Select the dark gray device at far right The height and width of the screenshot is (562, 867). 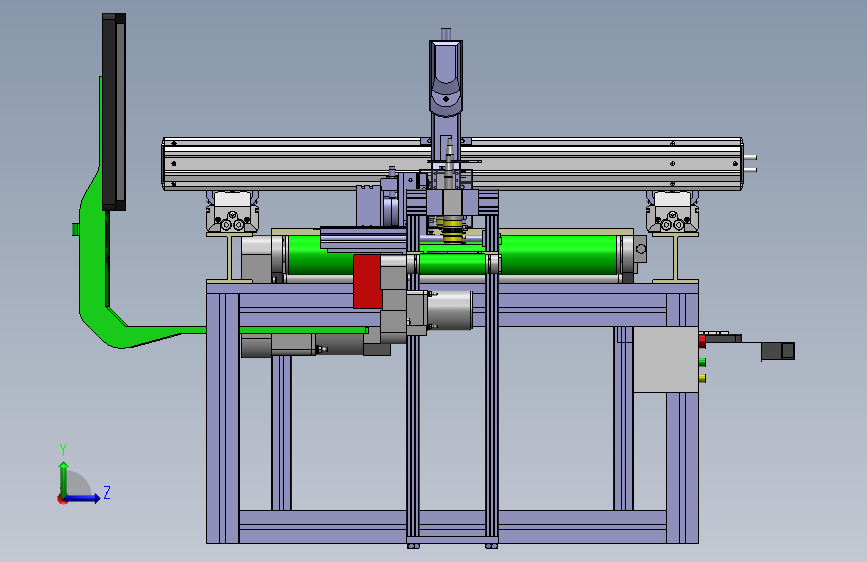coord(778,351)
